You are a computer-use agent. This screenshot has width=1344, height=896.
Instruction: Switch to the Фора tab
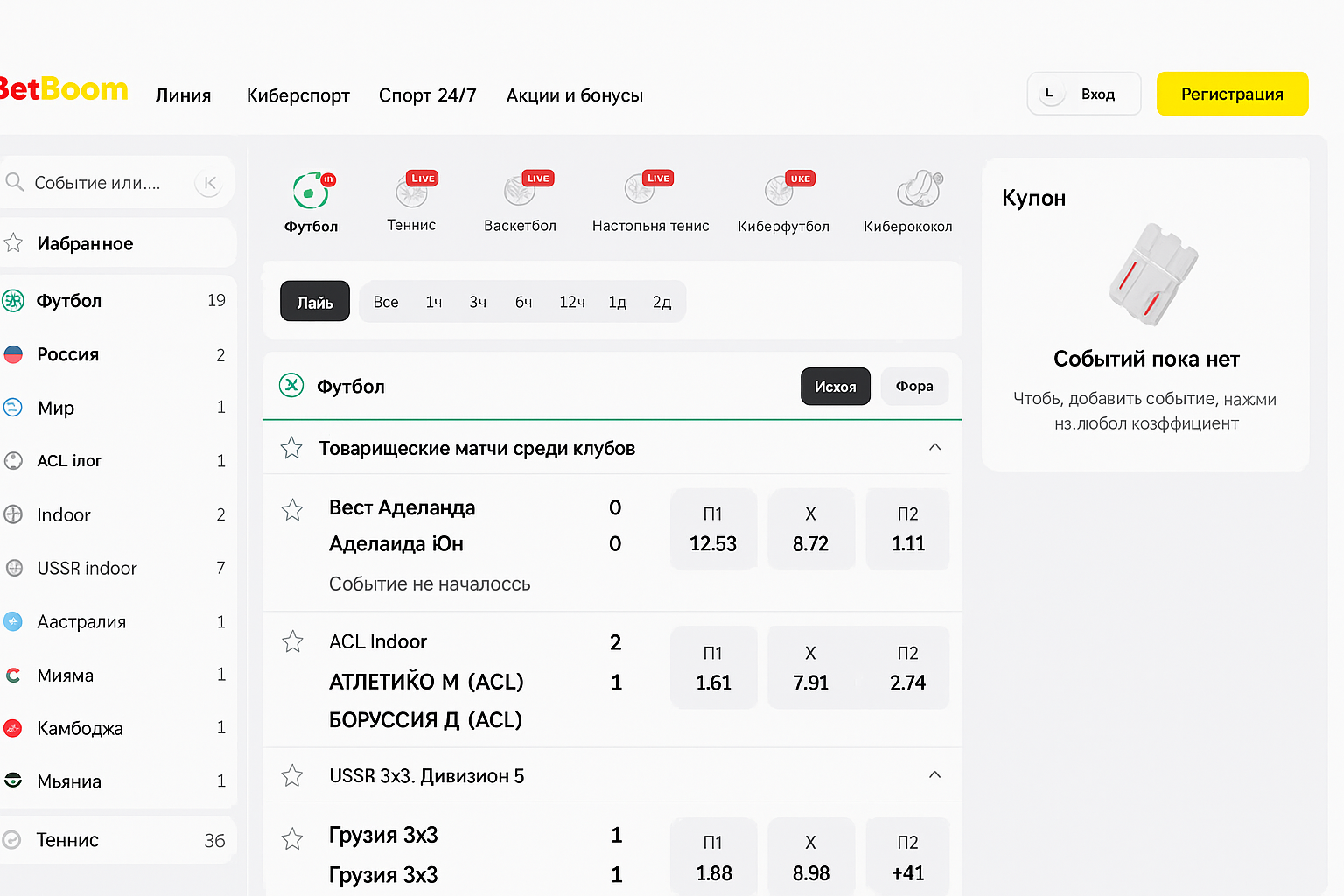913,387
